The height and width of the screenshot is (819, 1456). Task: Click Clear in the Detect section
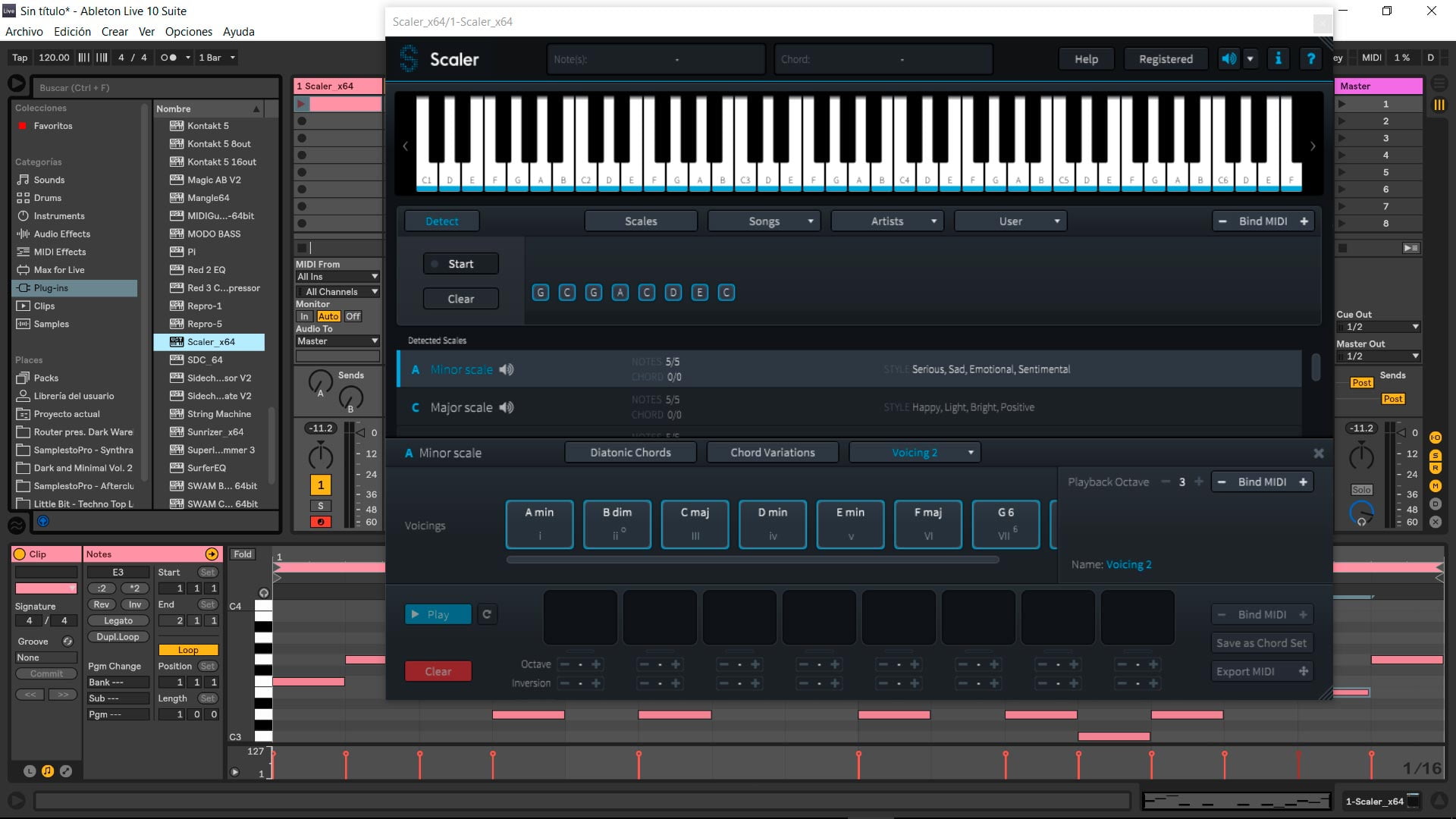[x=460, y=299]
